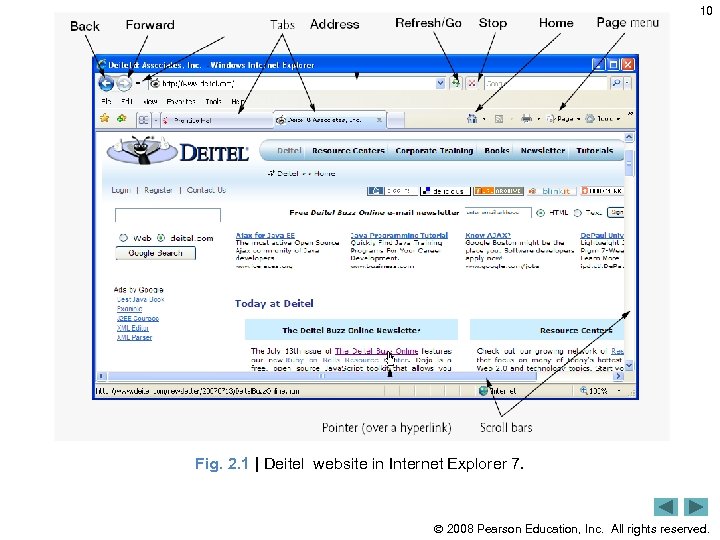Viewport: 720px width, 540px height.
Task: Click the Newsletter nav item
Action: pyautogui.click(x=542, y=151)
